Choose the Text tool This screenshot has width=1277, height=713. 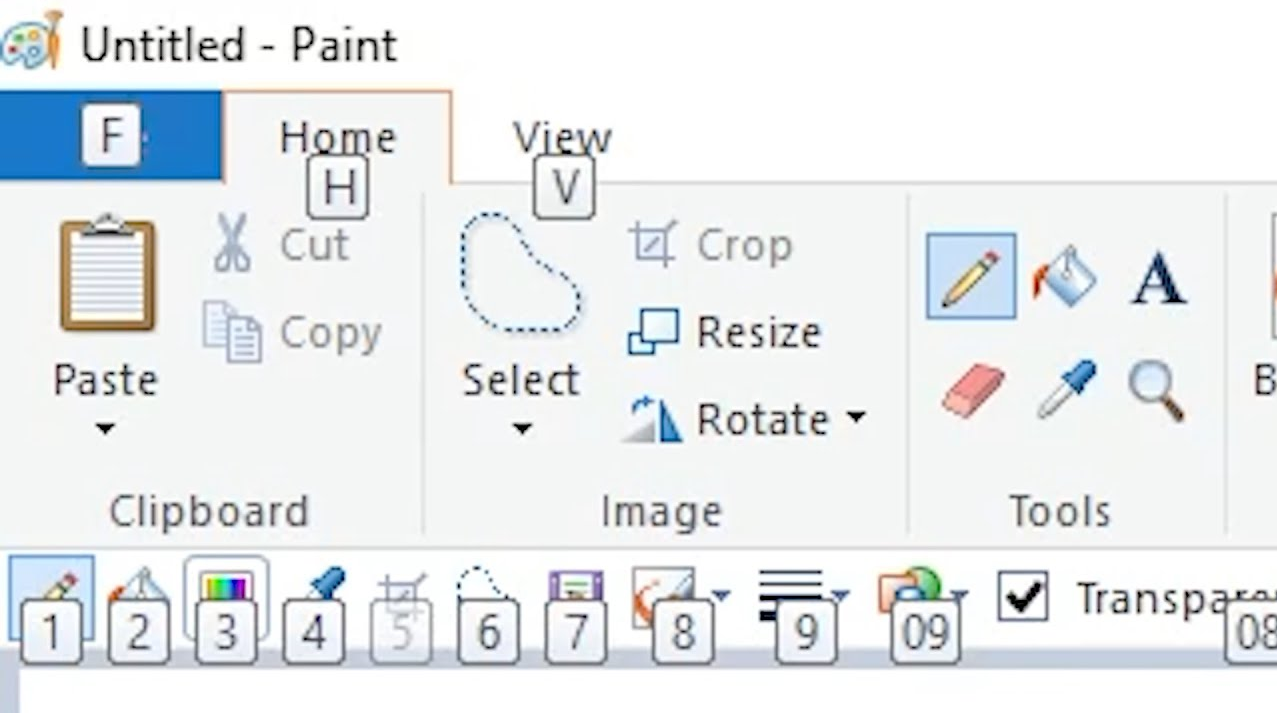pos(1158,278)
